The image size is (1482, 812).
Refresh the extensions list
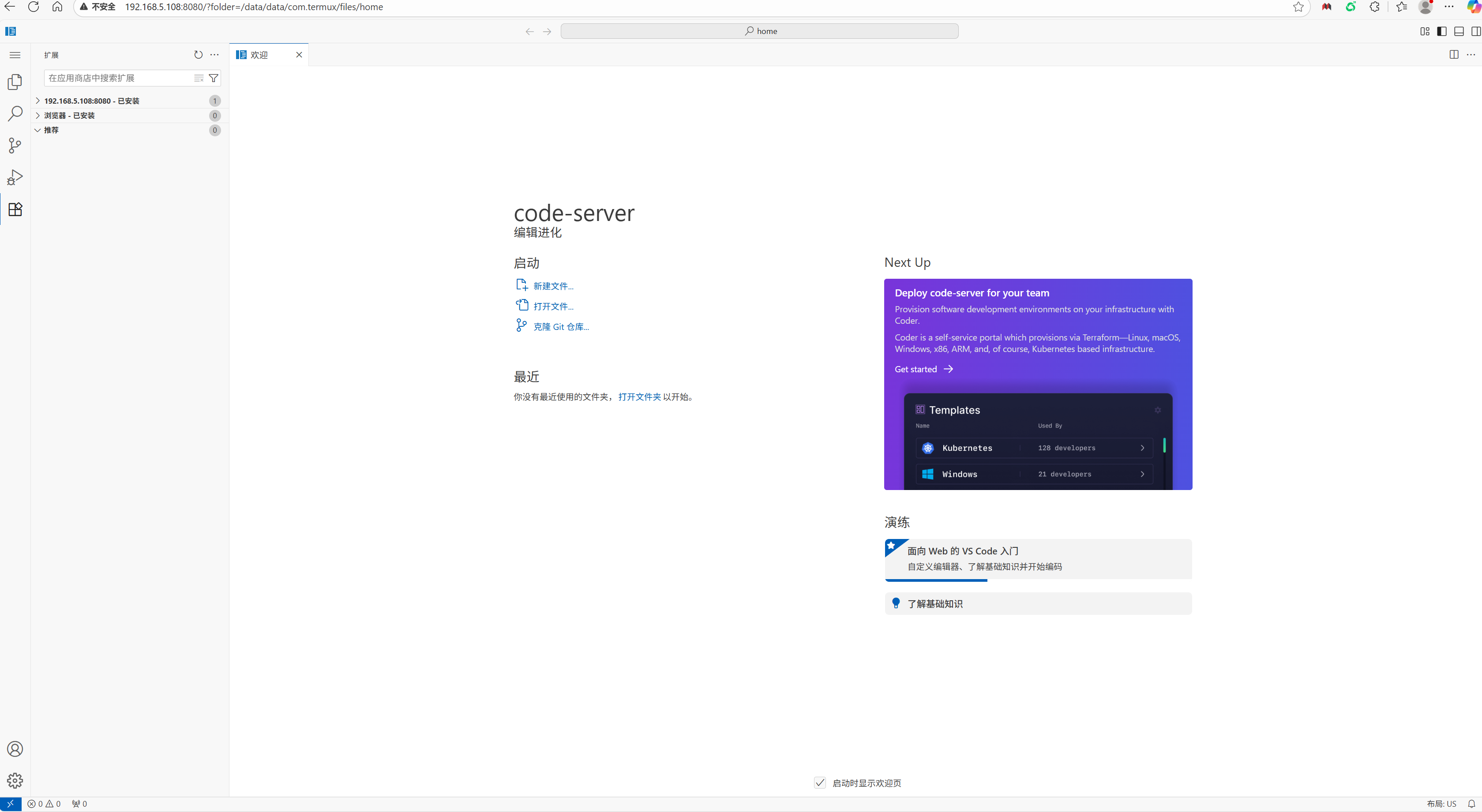coord(198,55)
